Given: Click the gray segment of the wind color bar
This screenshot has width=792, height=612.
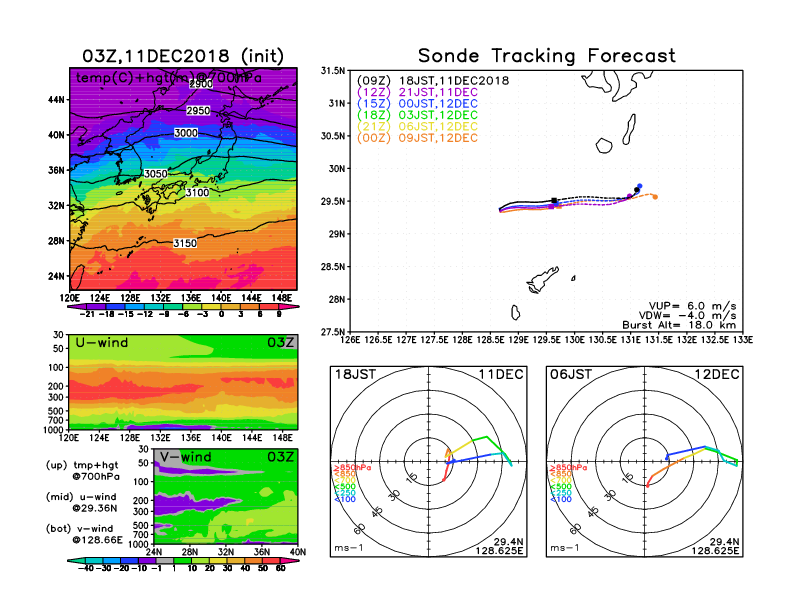Looking at the screenshot, I should (x=165, y=561).
